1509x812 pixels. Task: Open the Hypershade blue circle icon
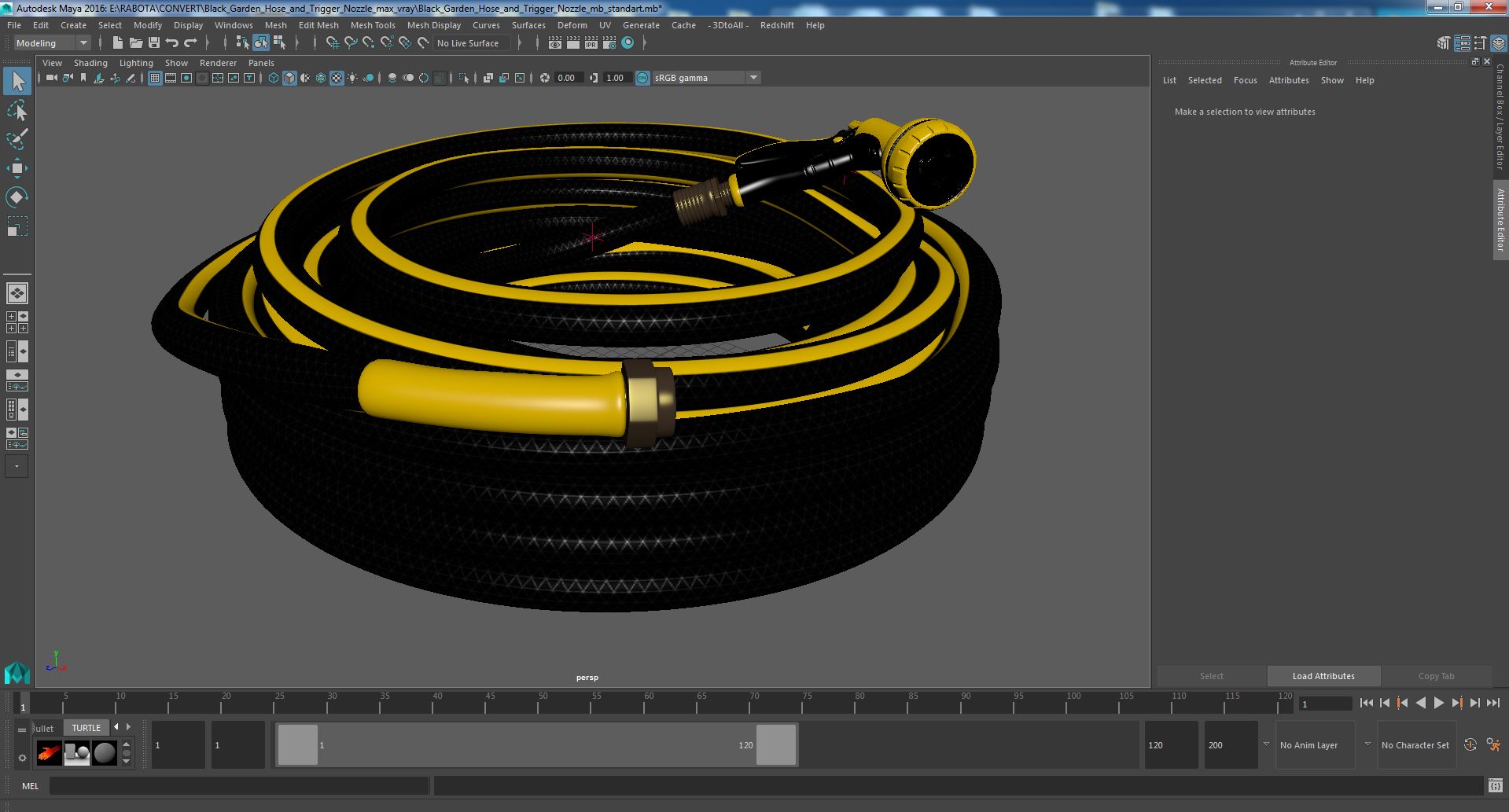pos(628,43)
